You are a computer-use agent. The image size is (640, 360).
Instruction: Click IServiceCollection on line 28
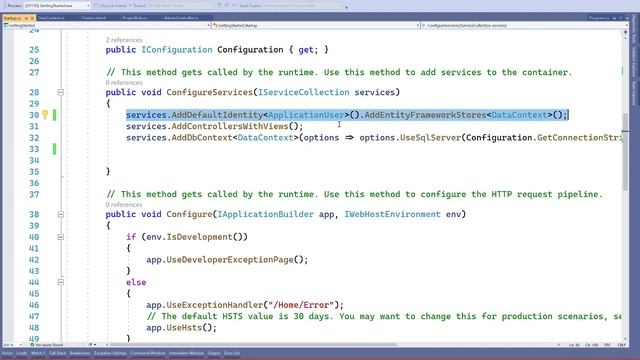pos(304,92)
